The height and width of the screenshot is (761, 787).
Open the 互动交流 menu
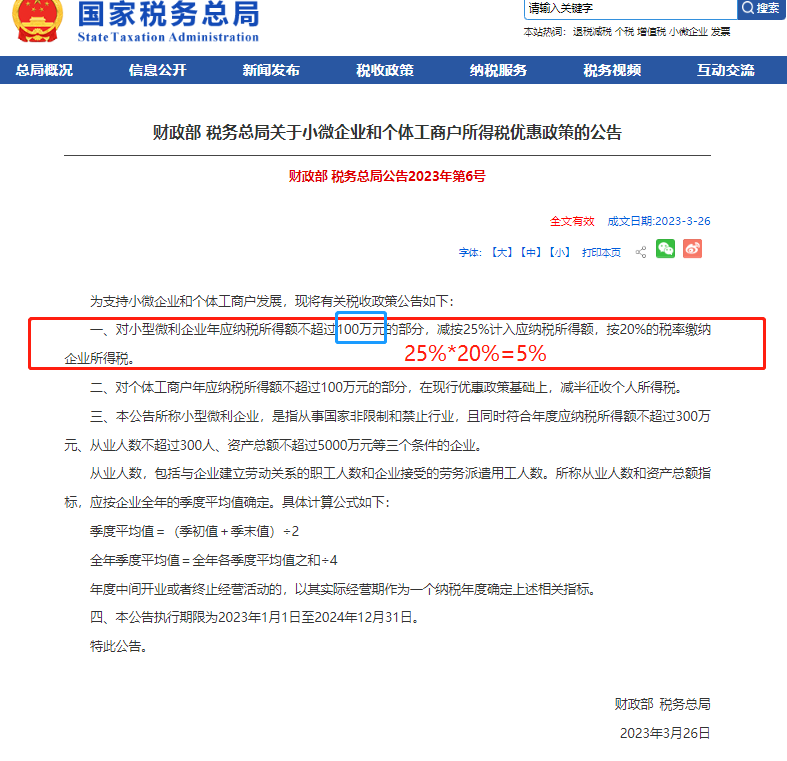[726, 70]
